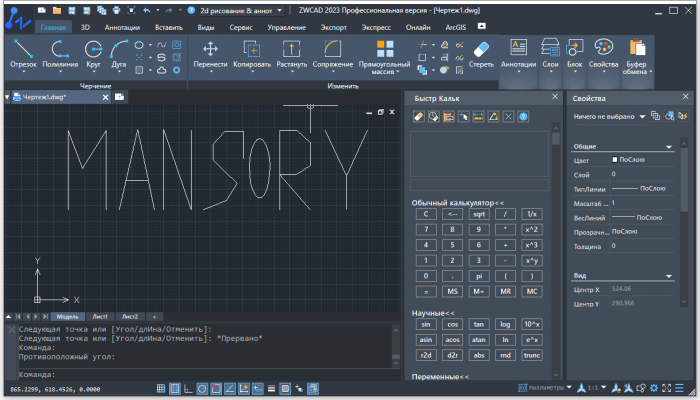Open the Слои layers panel

tap(550, 52)
